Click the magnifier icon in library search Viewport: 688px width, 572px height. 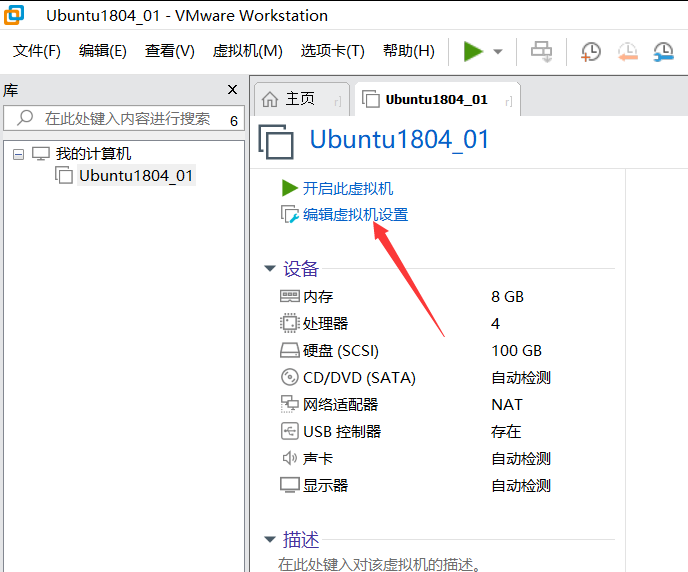(x=25, y=118)
